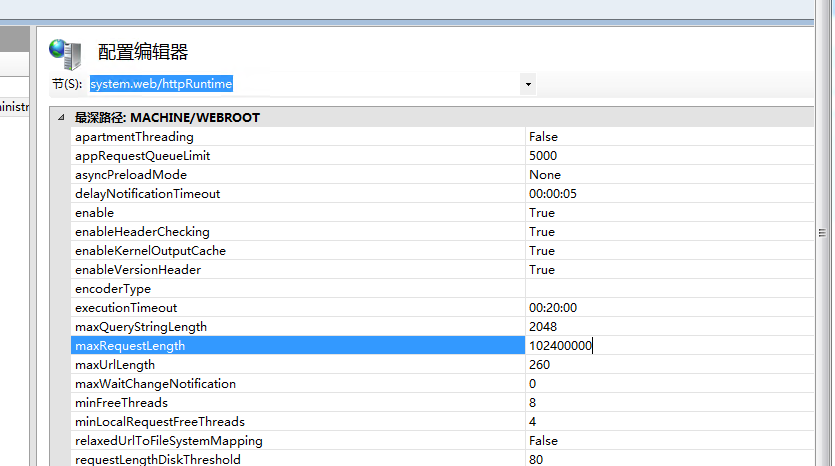This screenshot has width=835, height=466.
Task: Click the True value for enable
Action: [x=542, y=213]
